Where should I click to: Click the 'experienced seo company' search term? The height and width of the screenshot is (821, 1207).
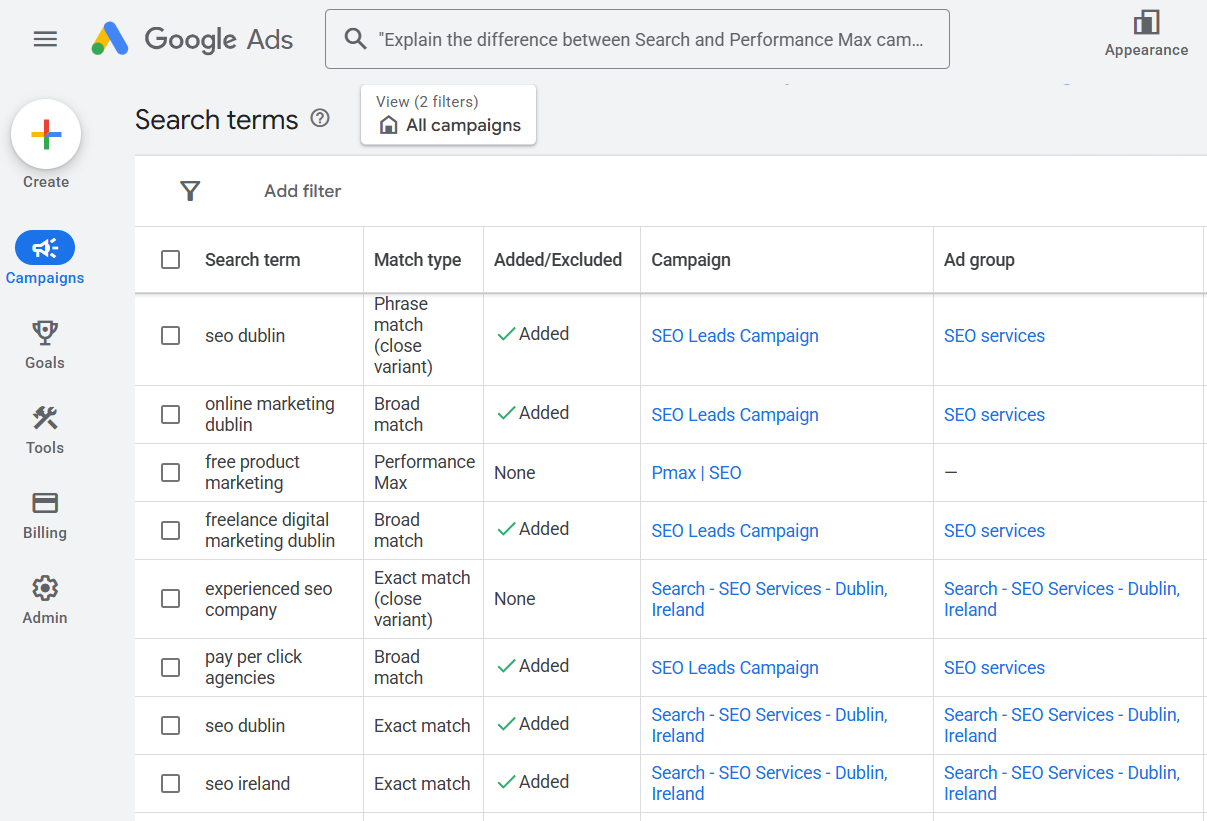(268, 599)
